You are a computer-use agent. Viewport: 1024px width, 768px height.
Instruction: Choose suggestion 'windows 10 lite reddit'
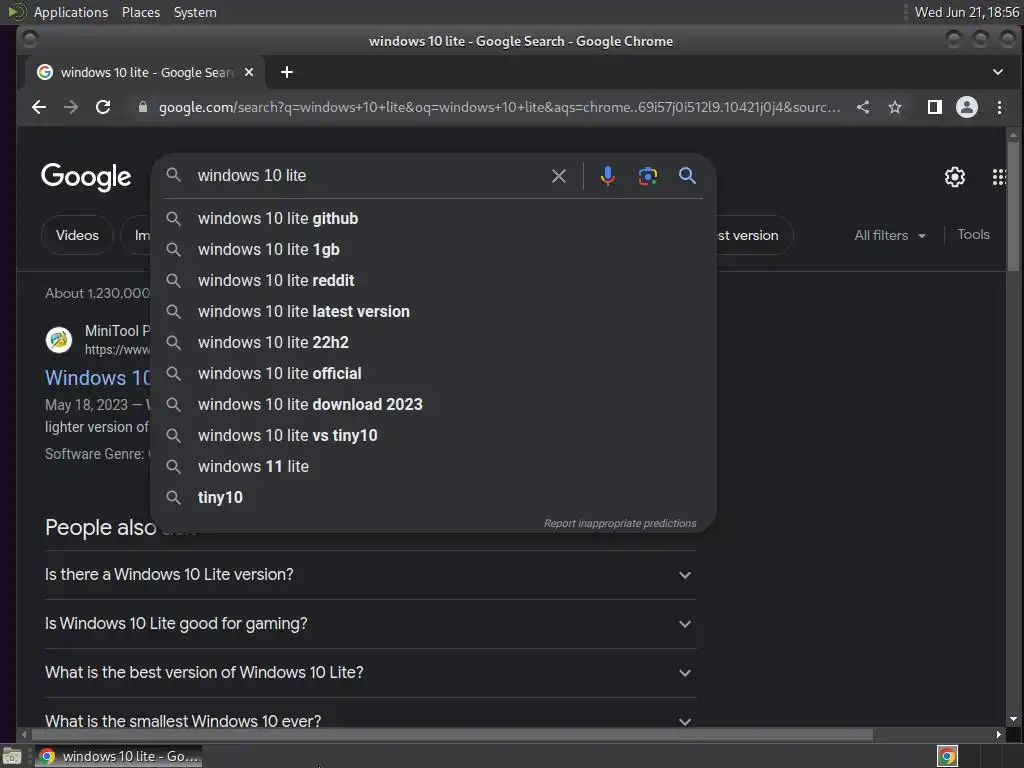[434, 281]
